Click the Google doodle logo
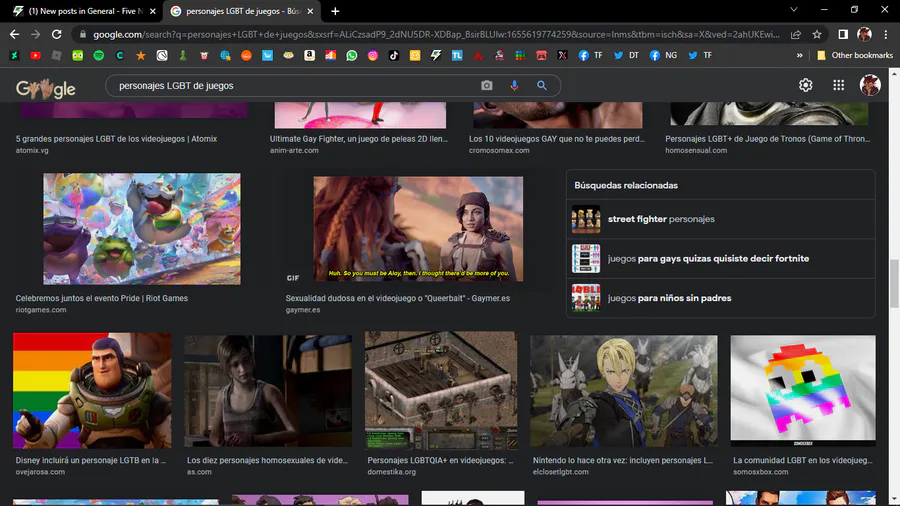Screen dimensions: 900x506 coord(46,88)
